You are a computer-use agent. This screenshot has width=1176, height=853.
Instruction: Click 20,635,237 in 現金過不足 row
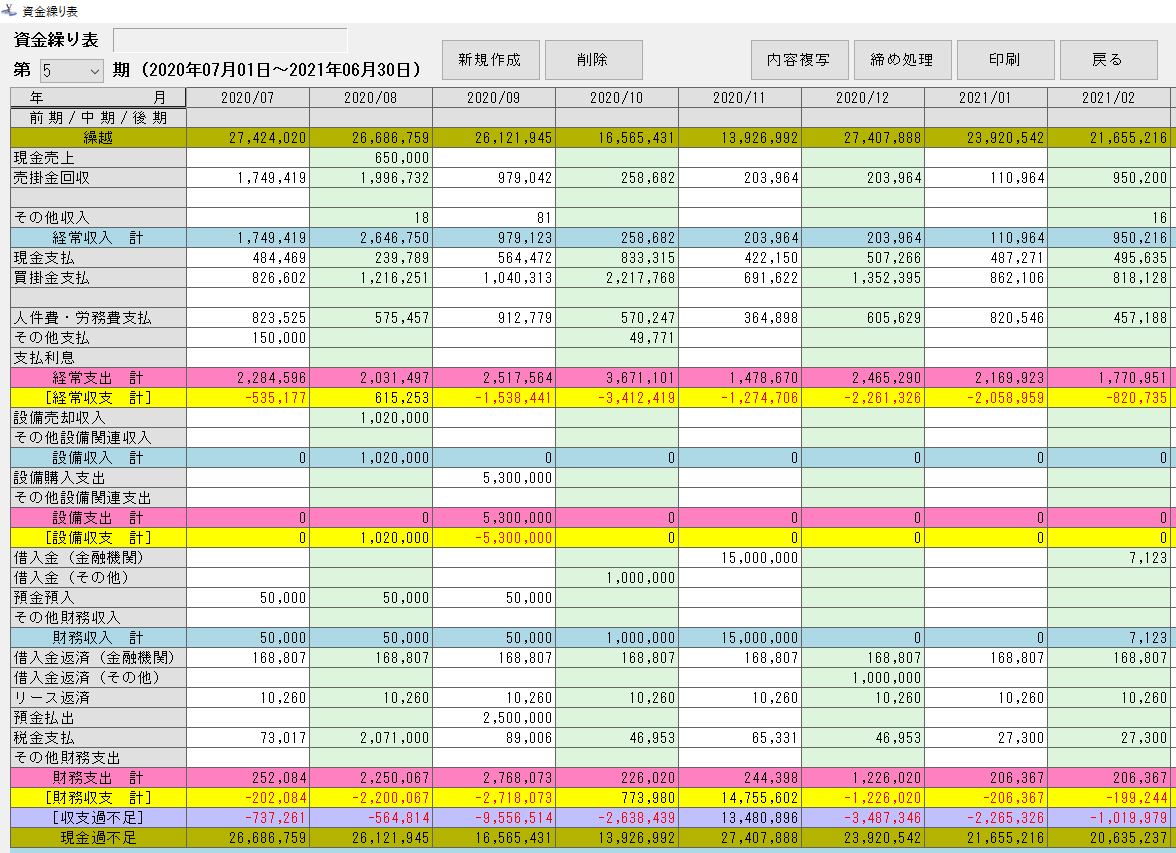1108,838
